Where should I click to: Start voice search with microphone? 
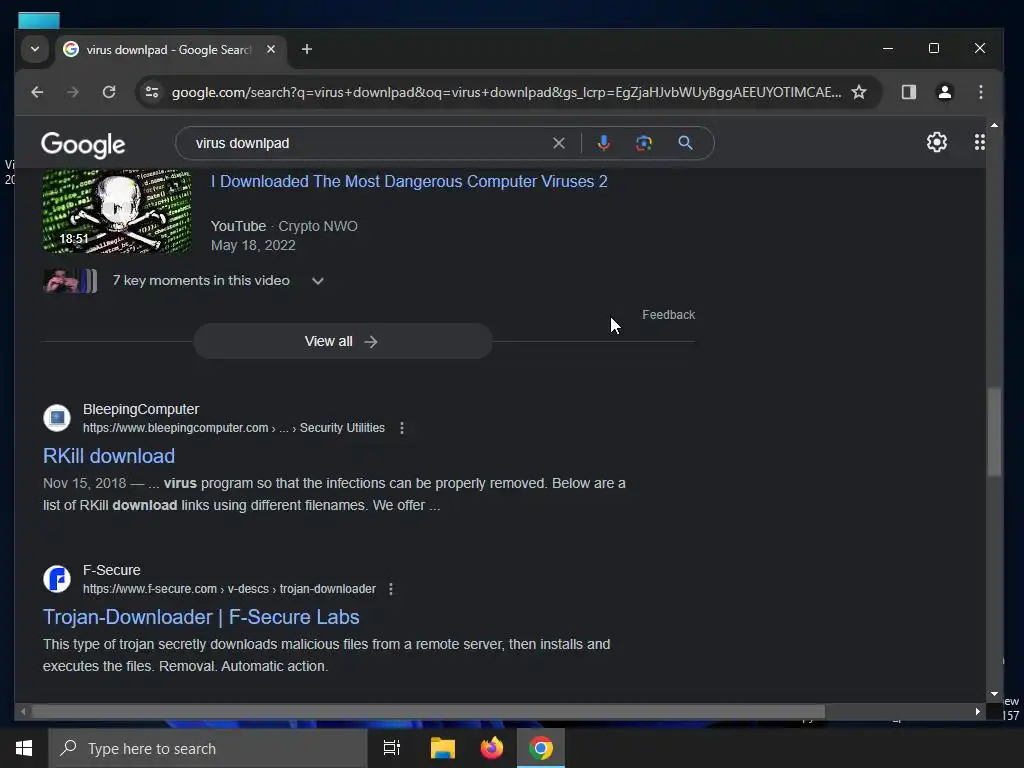(x=603, y=143)
